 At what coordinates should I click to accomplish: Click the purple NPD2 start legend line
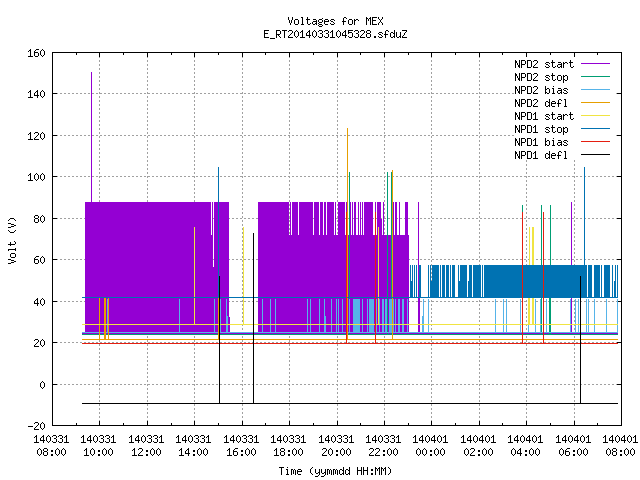[x=595, y=64]
